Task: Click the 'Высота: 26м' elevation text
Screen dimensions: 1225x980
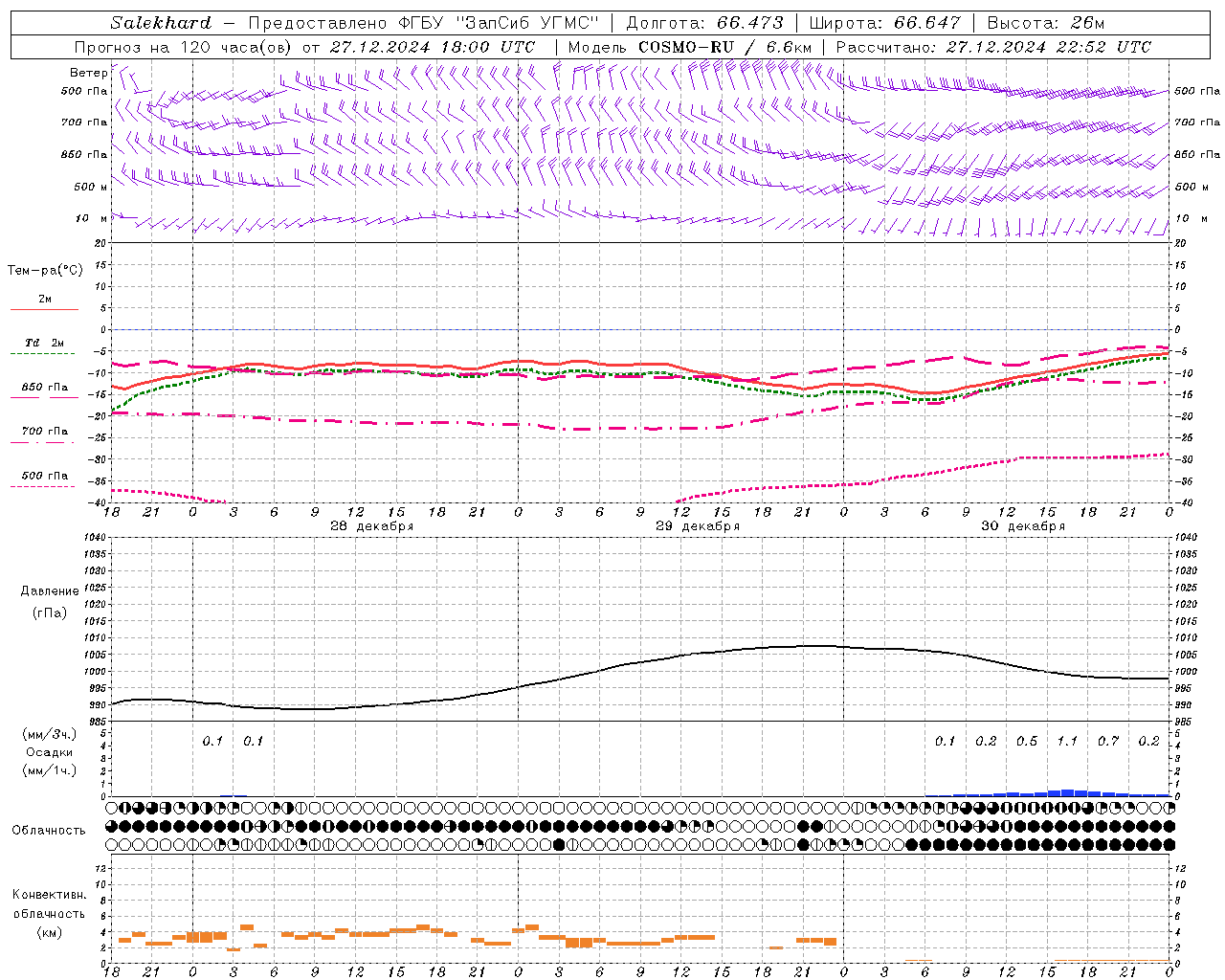Action: pos(1045,23)
